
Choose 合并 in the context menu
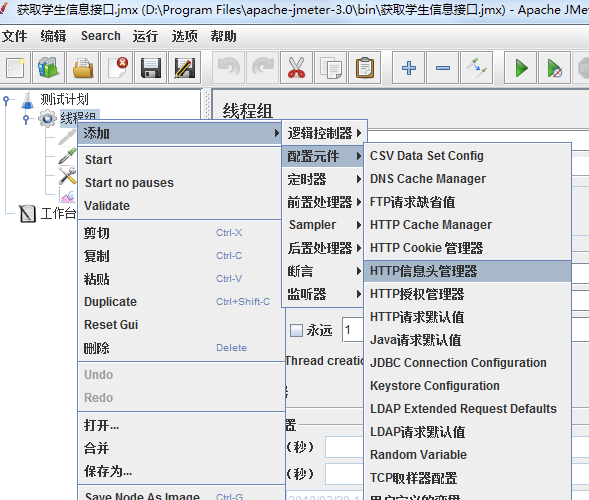click(x=180, y=449)
